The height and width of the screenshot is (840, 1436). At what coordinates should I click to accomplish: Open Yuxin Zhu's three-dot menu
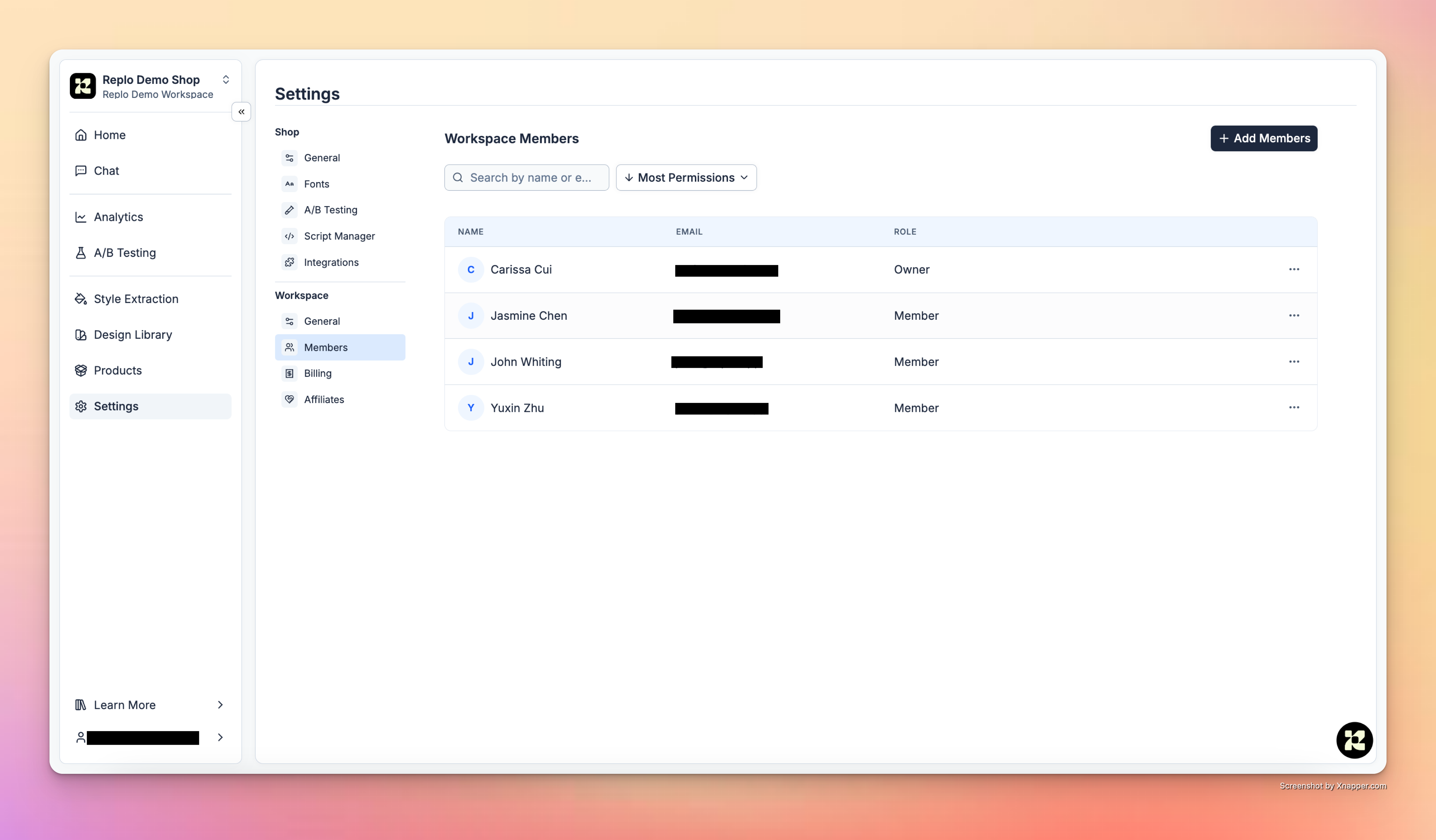click(x=1294, y=408)
